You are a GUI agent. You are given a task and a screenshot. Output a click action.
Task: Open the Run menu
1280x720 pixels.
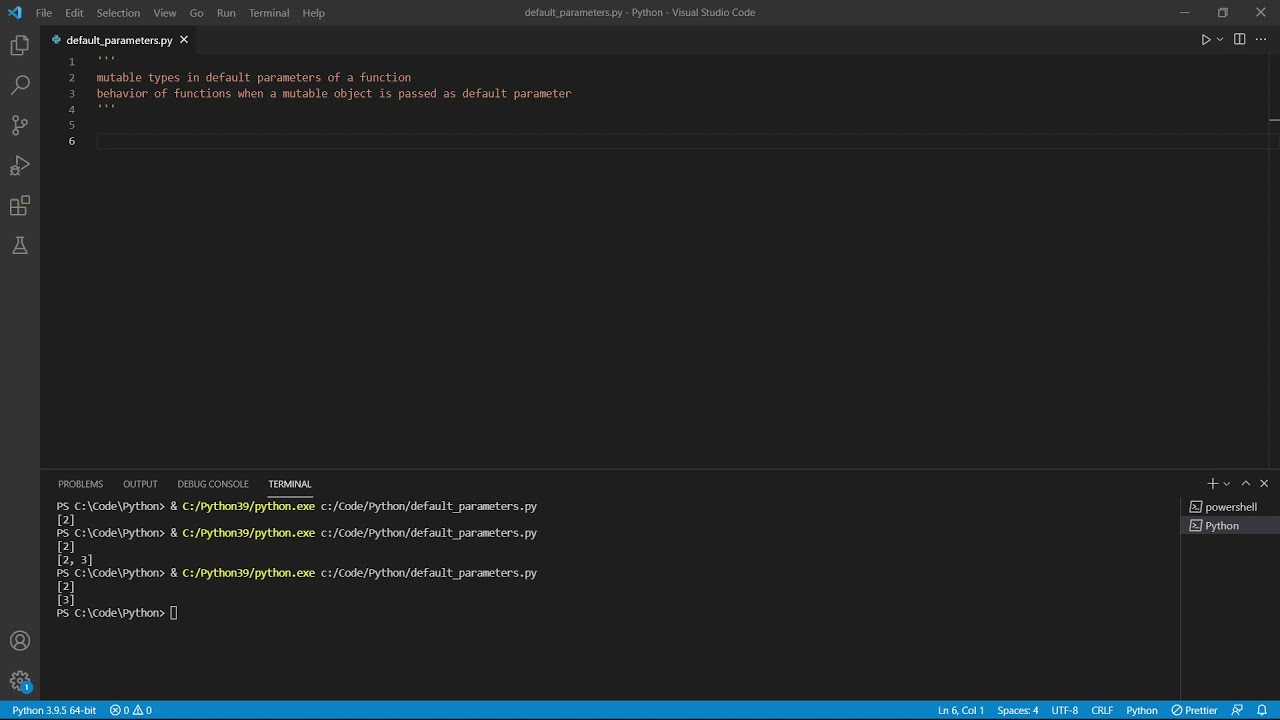coord(226,13)
